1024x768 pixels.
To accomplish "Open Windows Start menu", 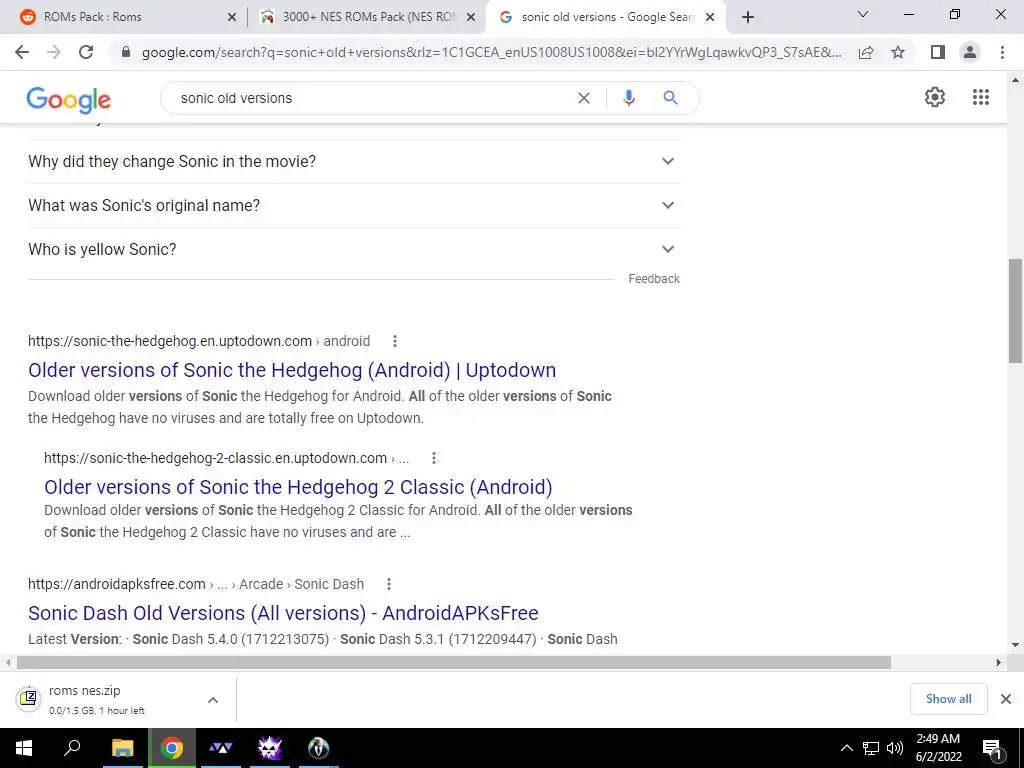I will [x=24, y=748].
